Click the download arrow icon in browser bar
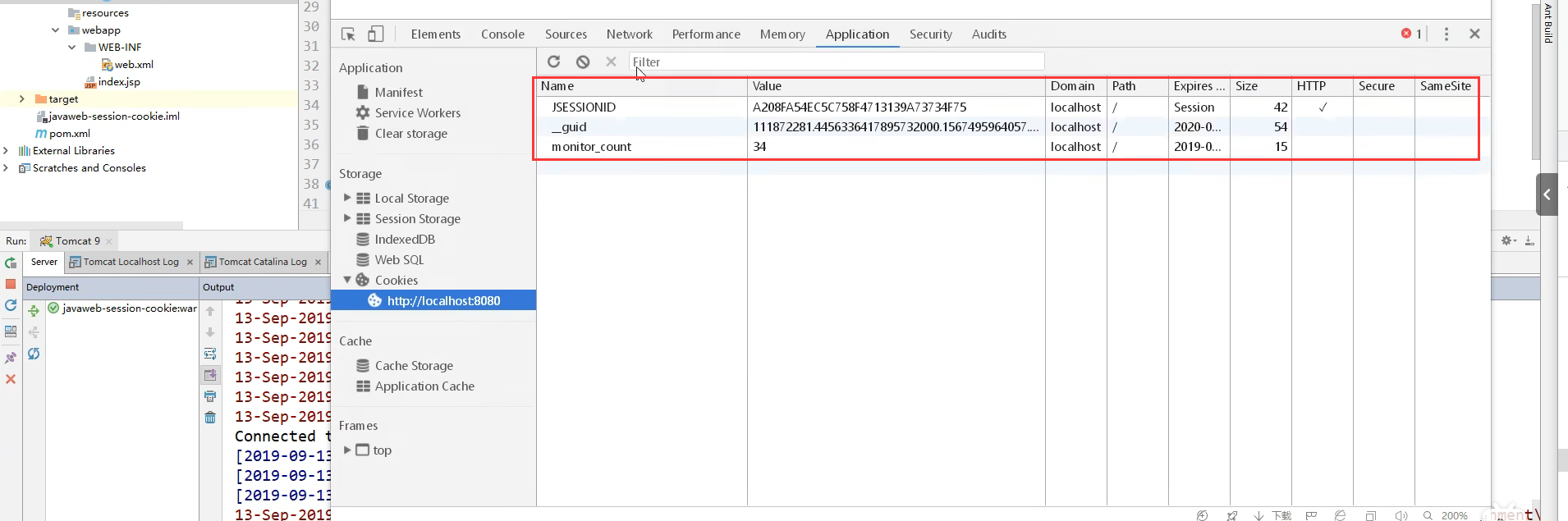The height and width of the screenshot is (521, 1568). click(x=1259, y=515)
